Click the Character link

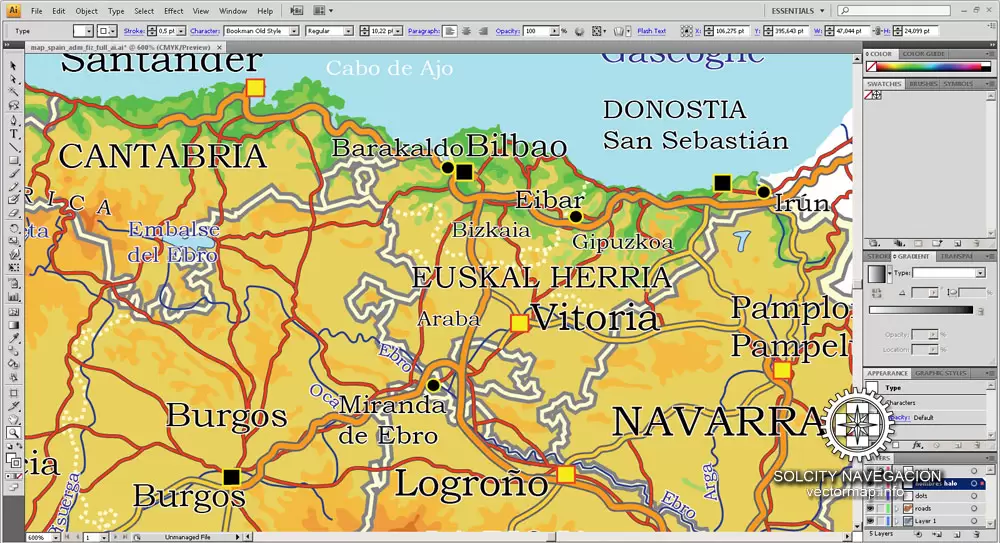click(x=205, y=31)
